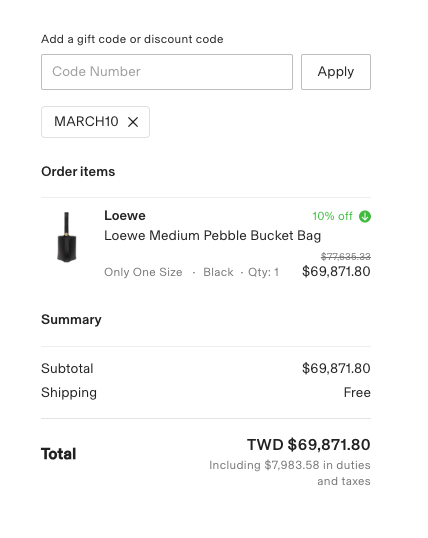Click the green down-arrow discount icon
The image size is (428, 538).
pos(365,217)
